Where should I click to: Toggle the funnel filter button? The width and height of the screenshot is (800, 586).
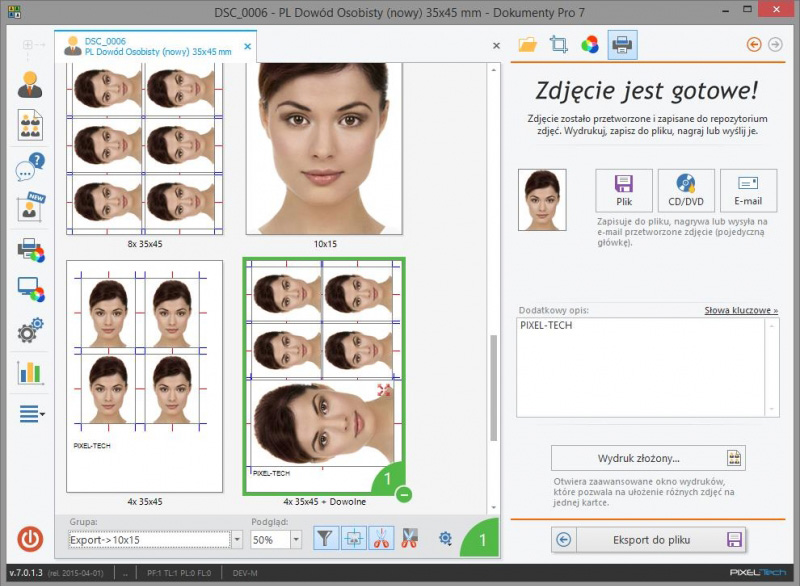(327, 539)
